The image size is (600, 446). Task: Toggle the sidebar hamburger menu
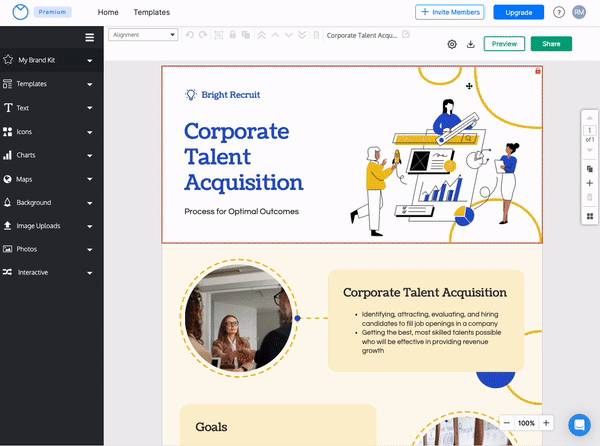click(90, 37)
